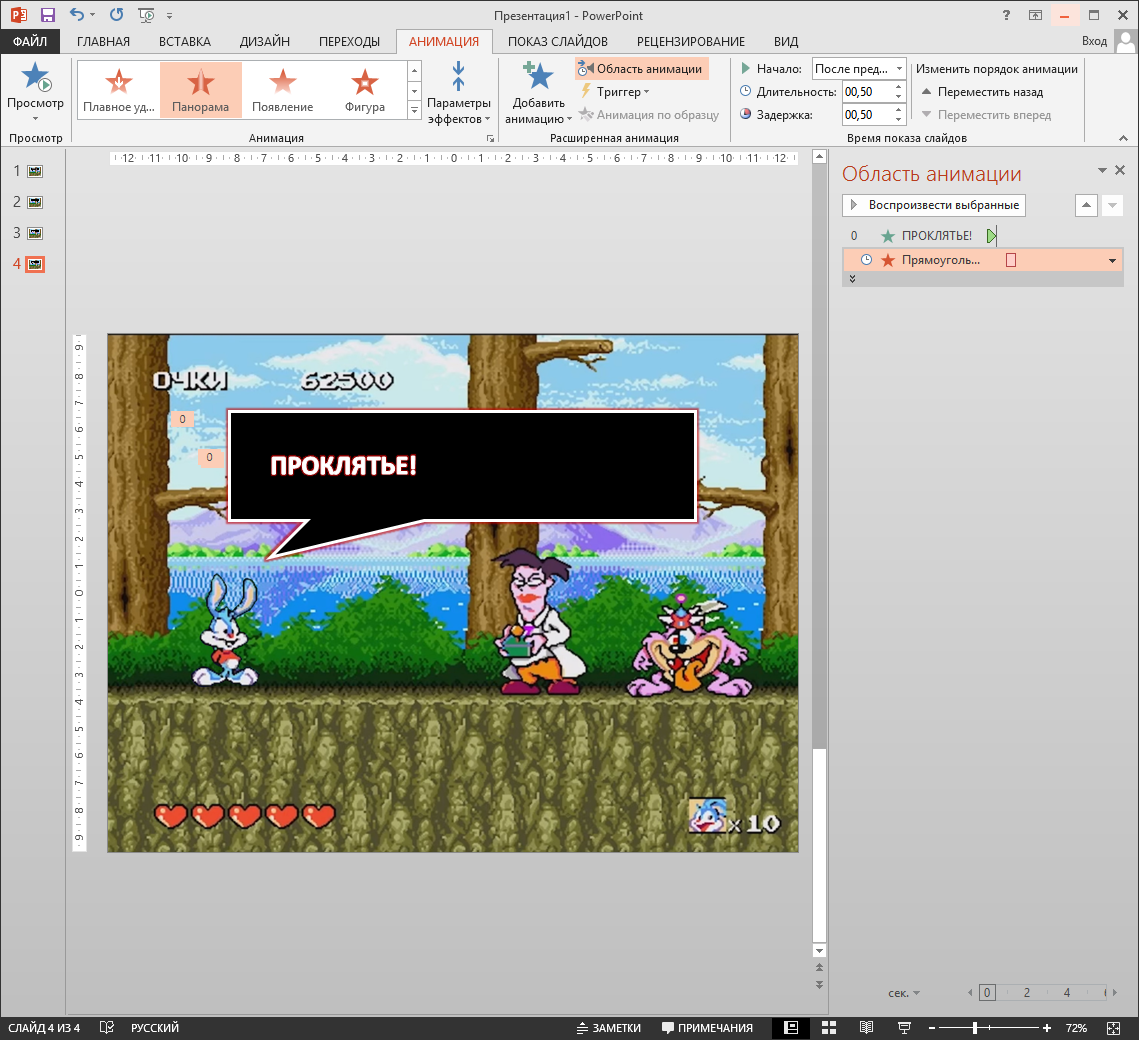Open animation pane options dropdown arrow
The height and width of the screenshot is (1040, 1139).
coord(1102,170)
